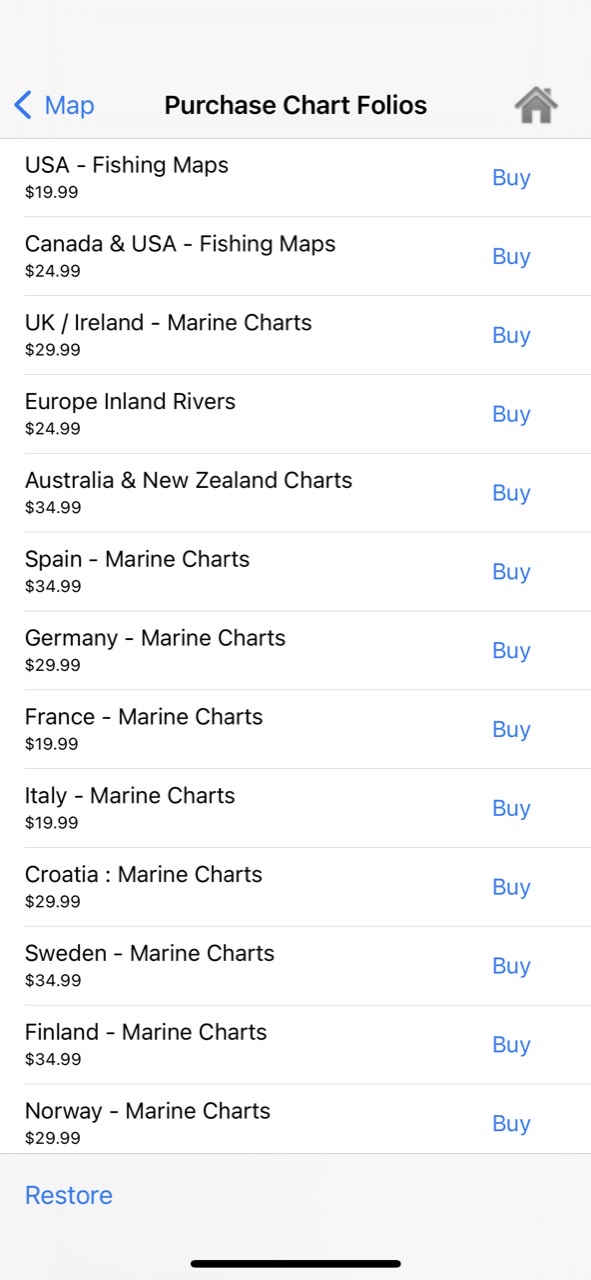Buy France - Marine Charts
Image resolution: width=591 pixels, height=1280 pixels.
point(511,730)
